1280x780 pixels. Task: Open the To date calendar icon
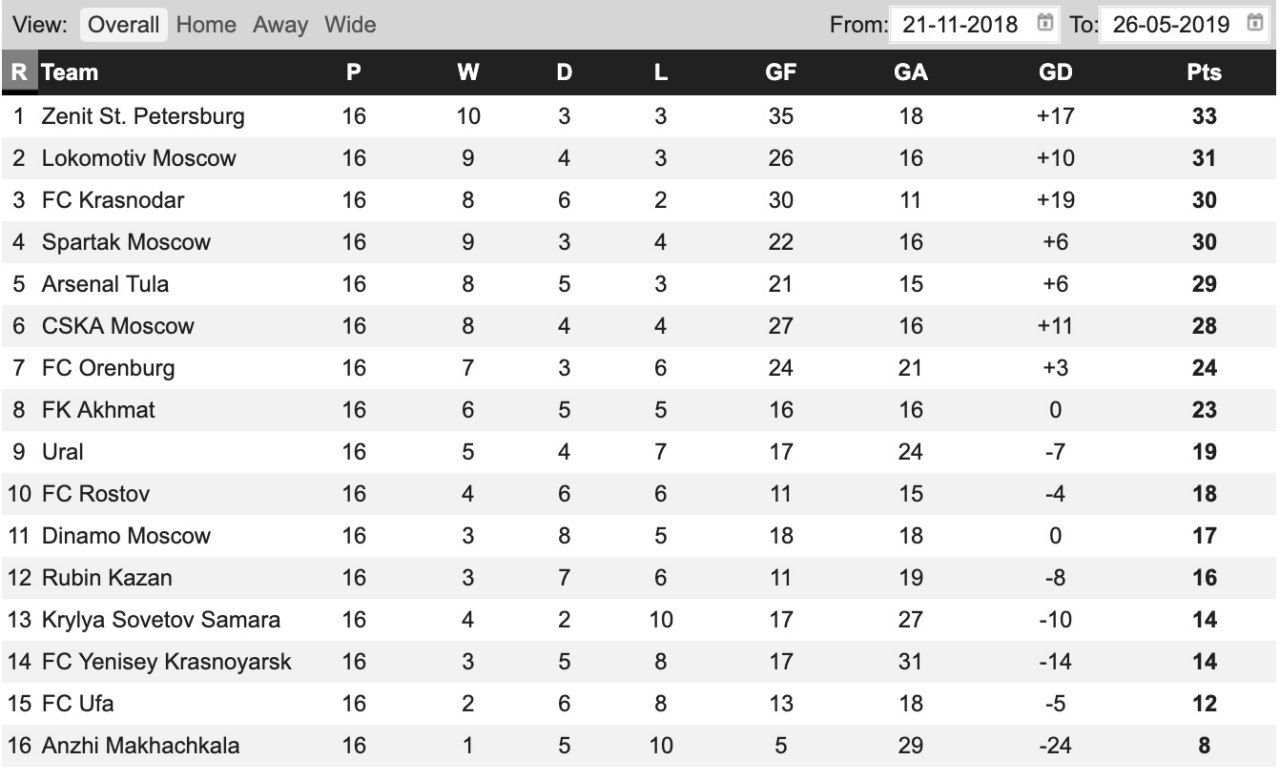[x=1255, y=23]
